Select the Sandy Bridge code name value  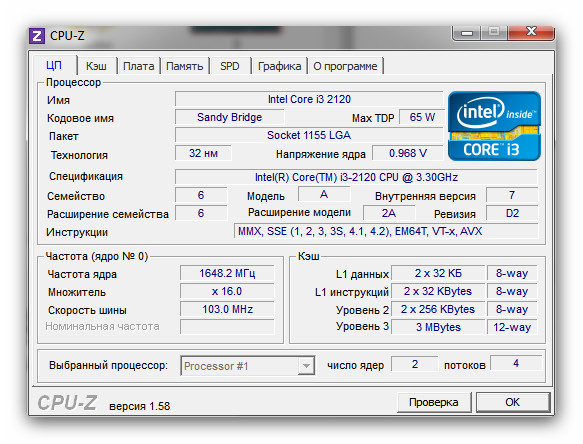229,117
